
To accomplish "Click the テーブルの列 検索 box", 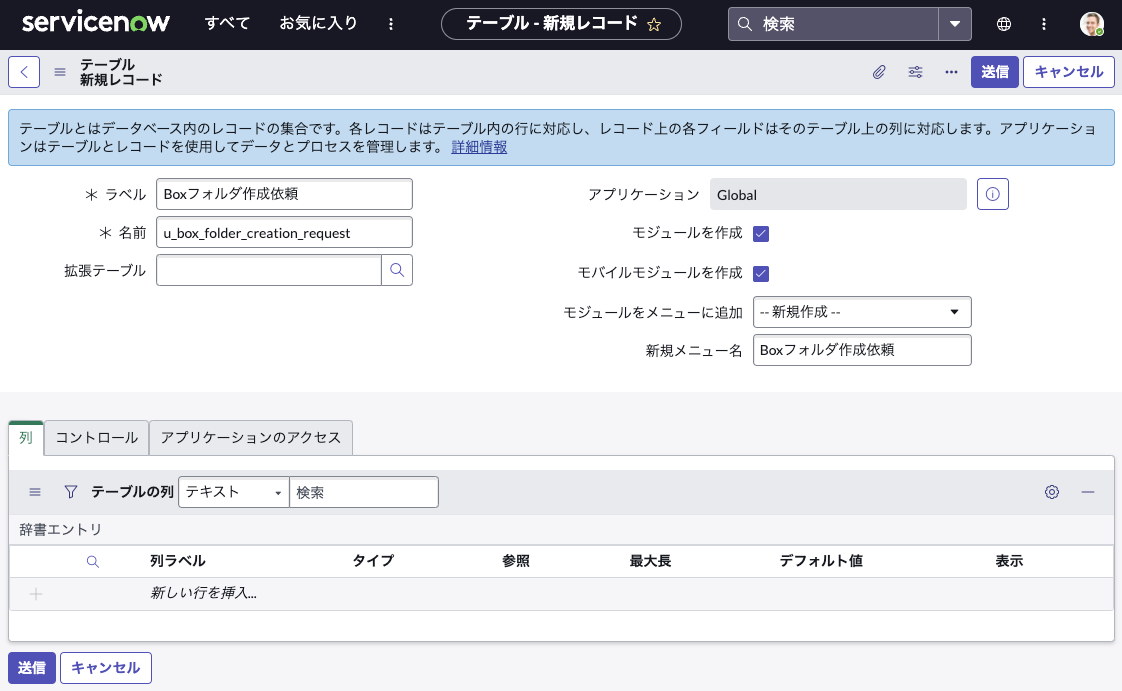I will (364, 492).
